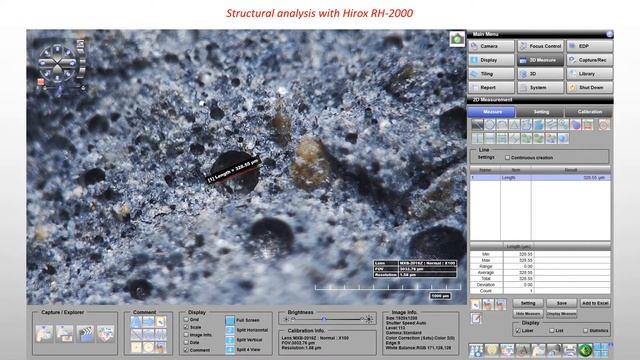Screen dimensions: 640x360
Task: Select the parallel lines measurement tool
Action: pyautogui.click(x=551, y=125)
